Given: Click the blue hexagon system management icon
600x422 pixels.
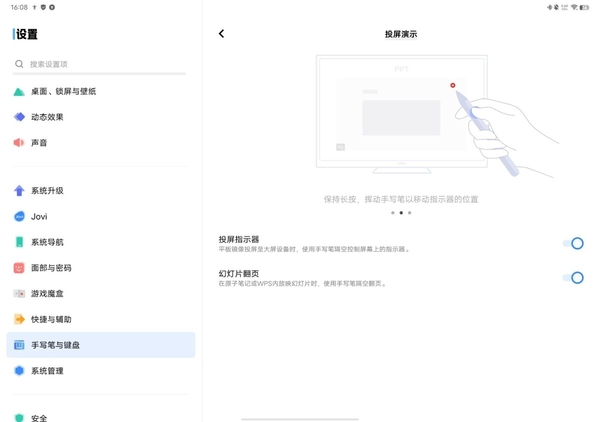Looking at the screenshot, I should point(19,371).
